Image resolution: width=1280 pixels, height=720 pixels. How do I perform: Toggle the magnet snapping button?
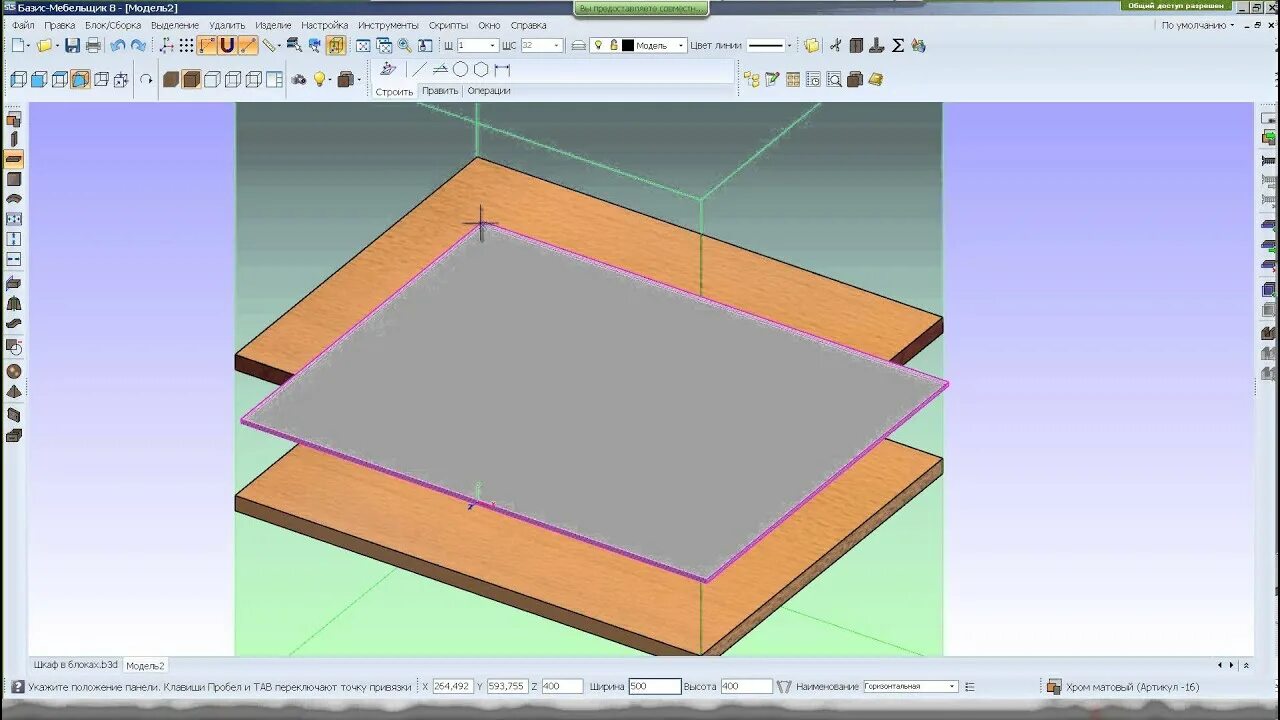(x=227, y=45)
